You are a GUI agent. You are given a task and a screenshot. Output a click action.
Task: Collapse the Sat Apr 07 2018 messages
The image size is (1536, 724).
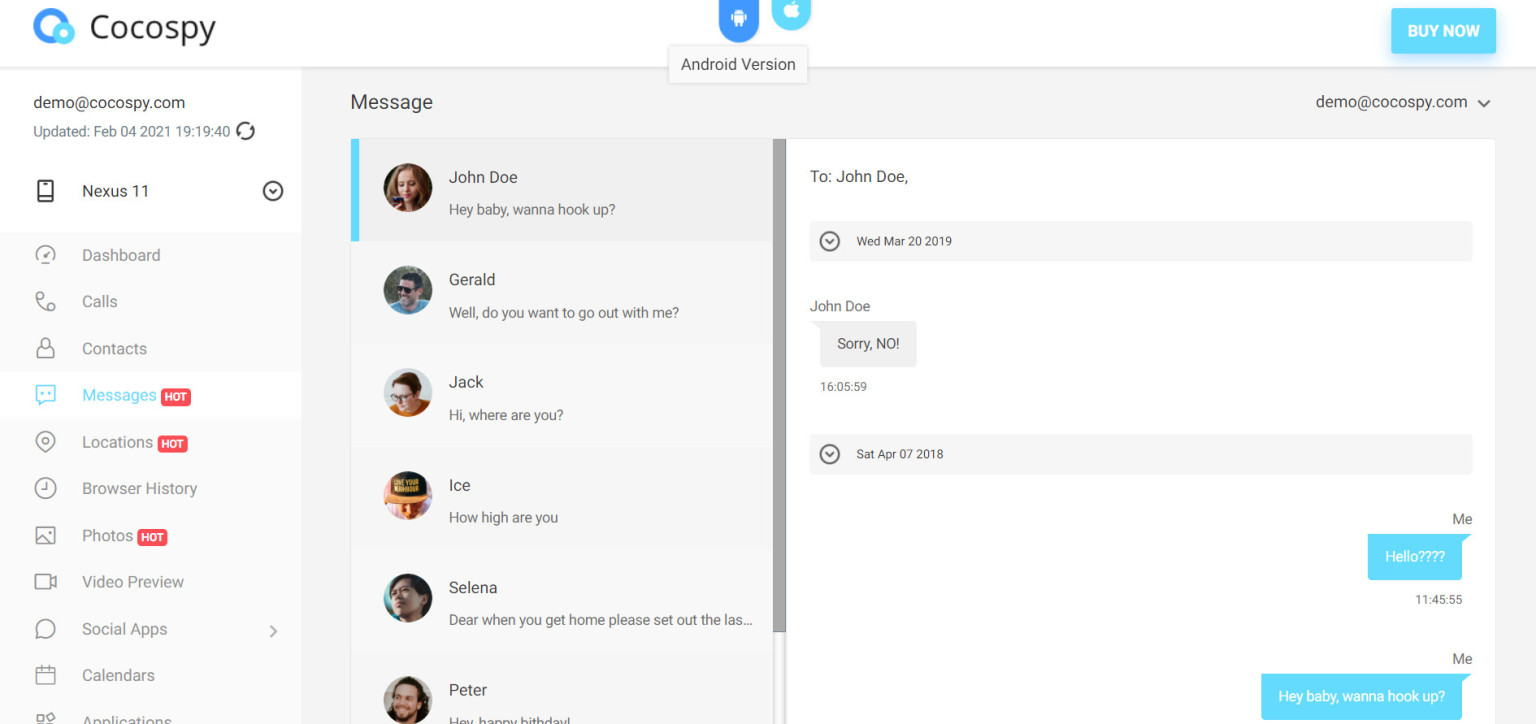829,454
